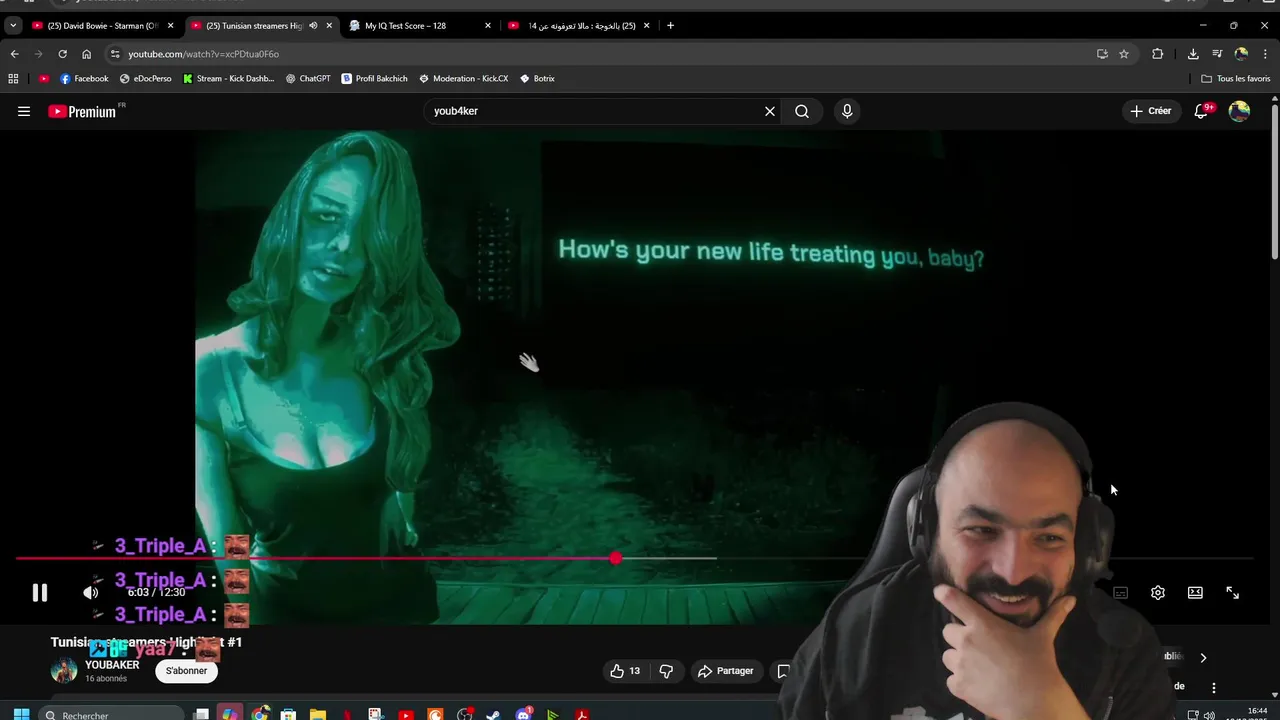Open a new browser tab
The image size is (1280, 720).
pyautogui.click(x=670, y=25)
